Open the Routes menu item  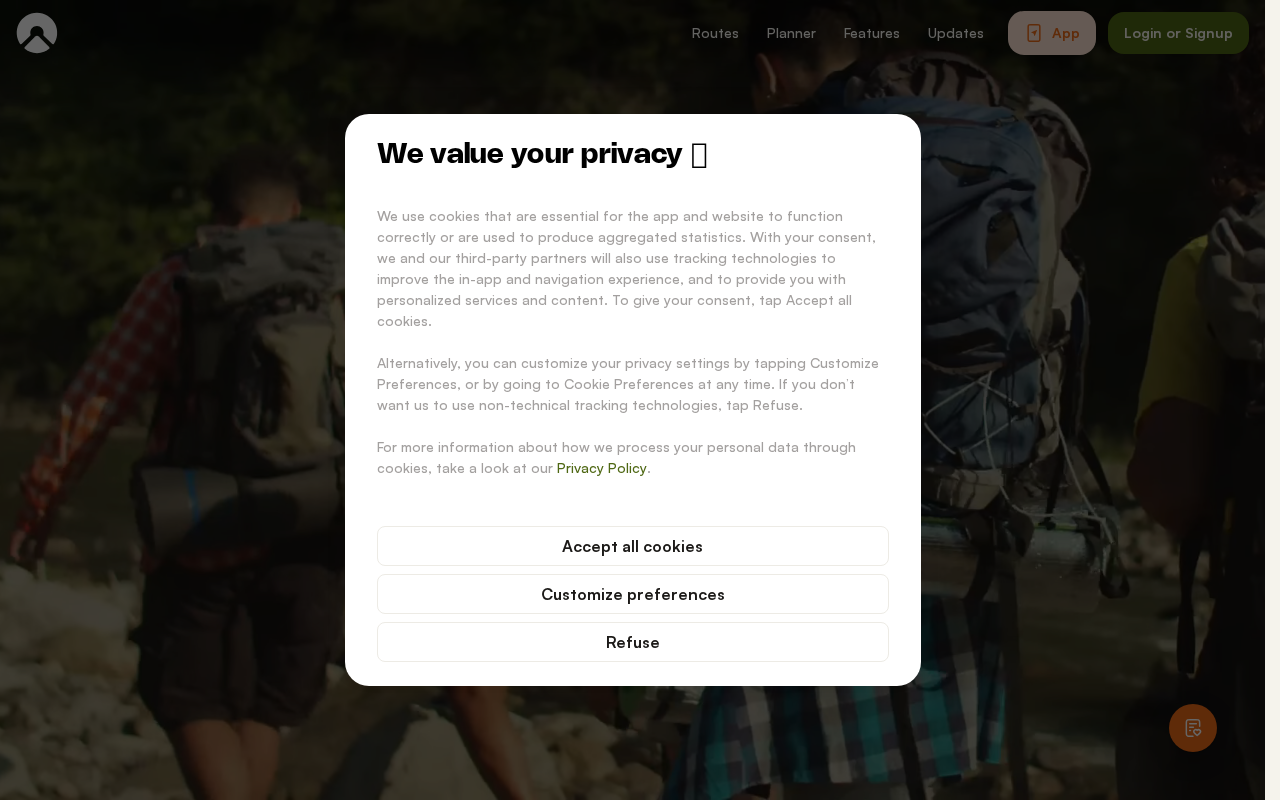click(x=715, y=33)
